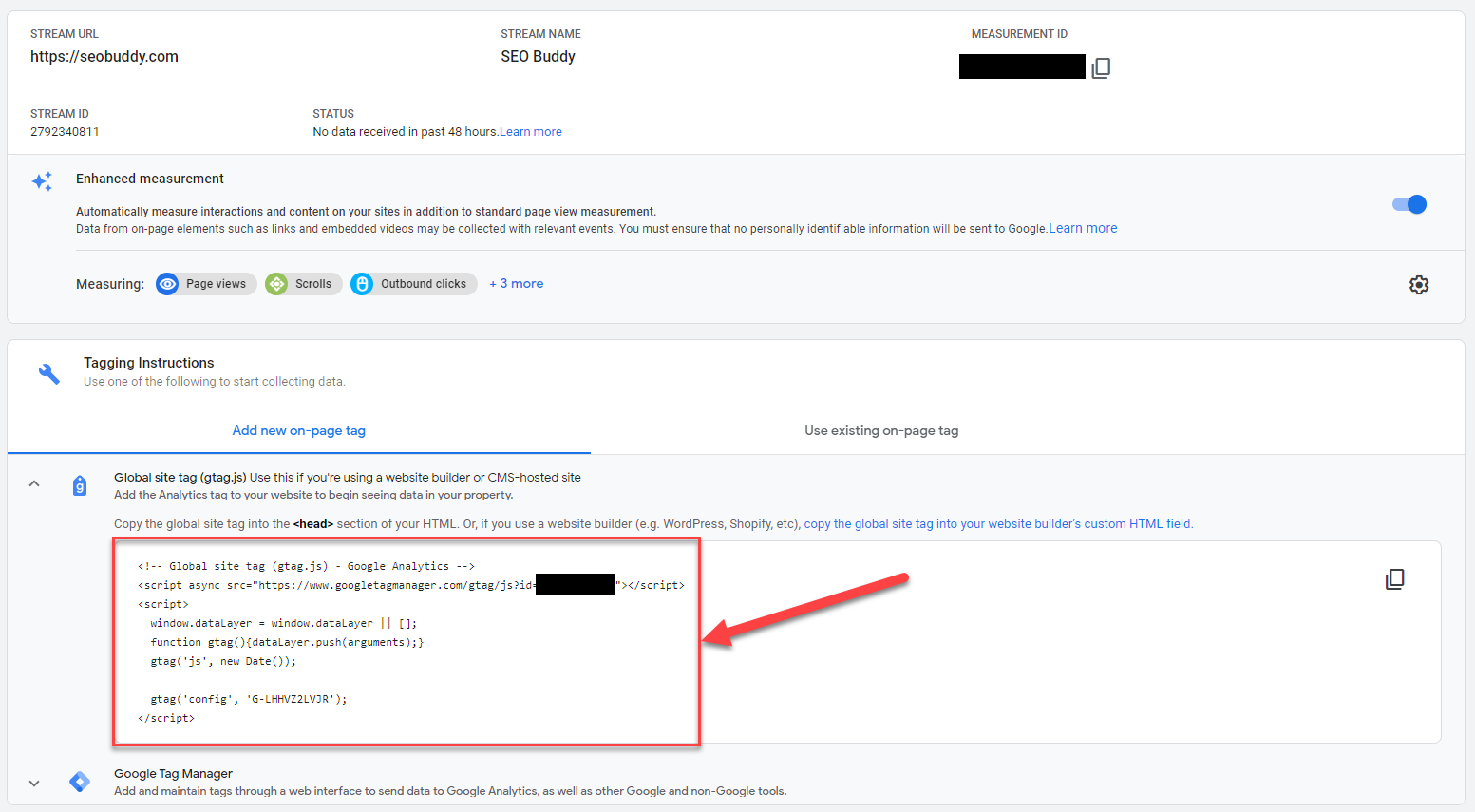Collapse the Global site tag section

[x=34, y=484]
